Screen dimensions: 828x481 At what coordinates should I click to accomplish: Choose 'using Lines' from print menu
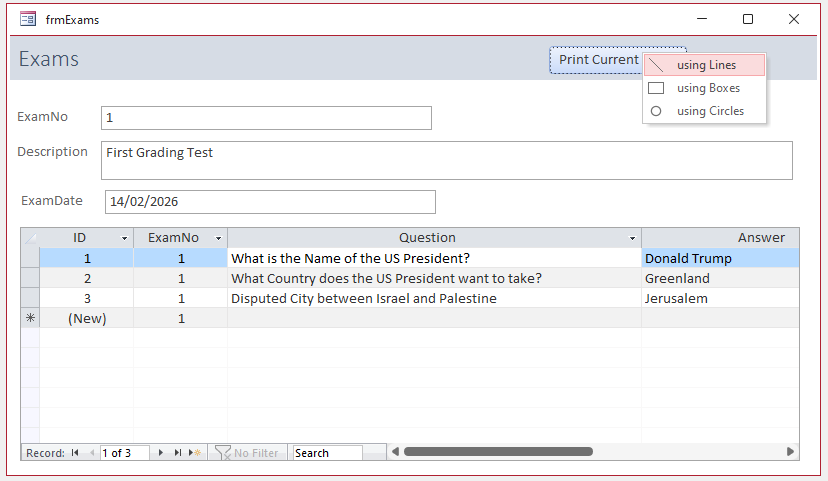(705, 65)
